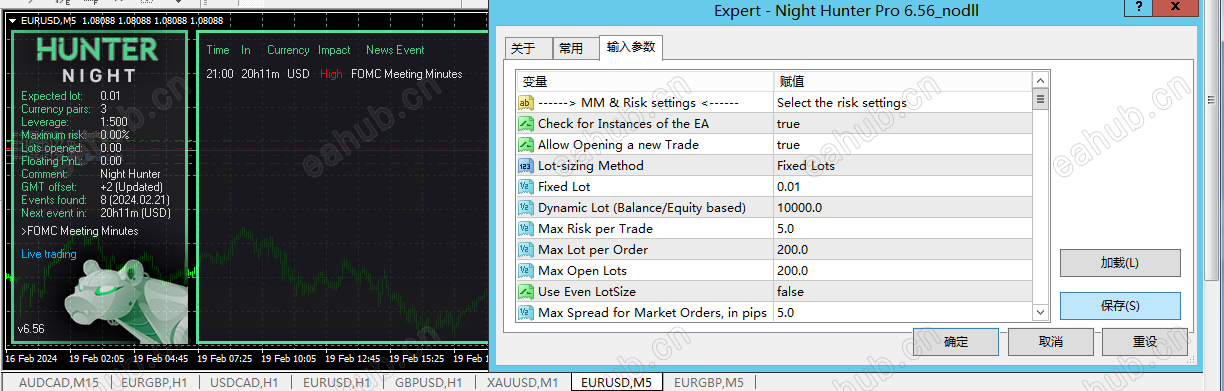
Task: Click the 取消 cancel button
Action: tap(1050, 341)
